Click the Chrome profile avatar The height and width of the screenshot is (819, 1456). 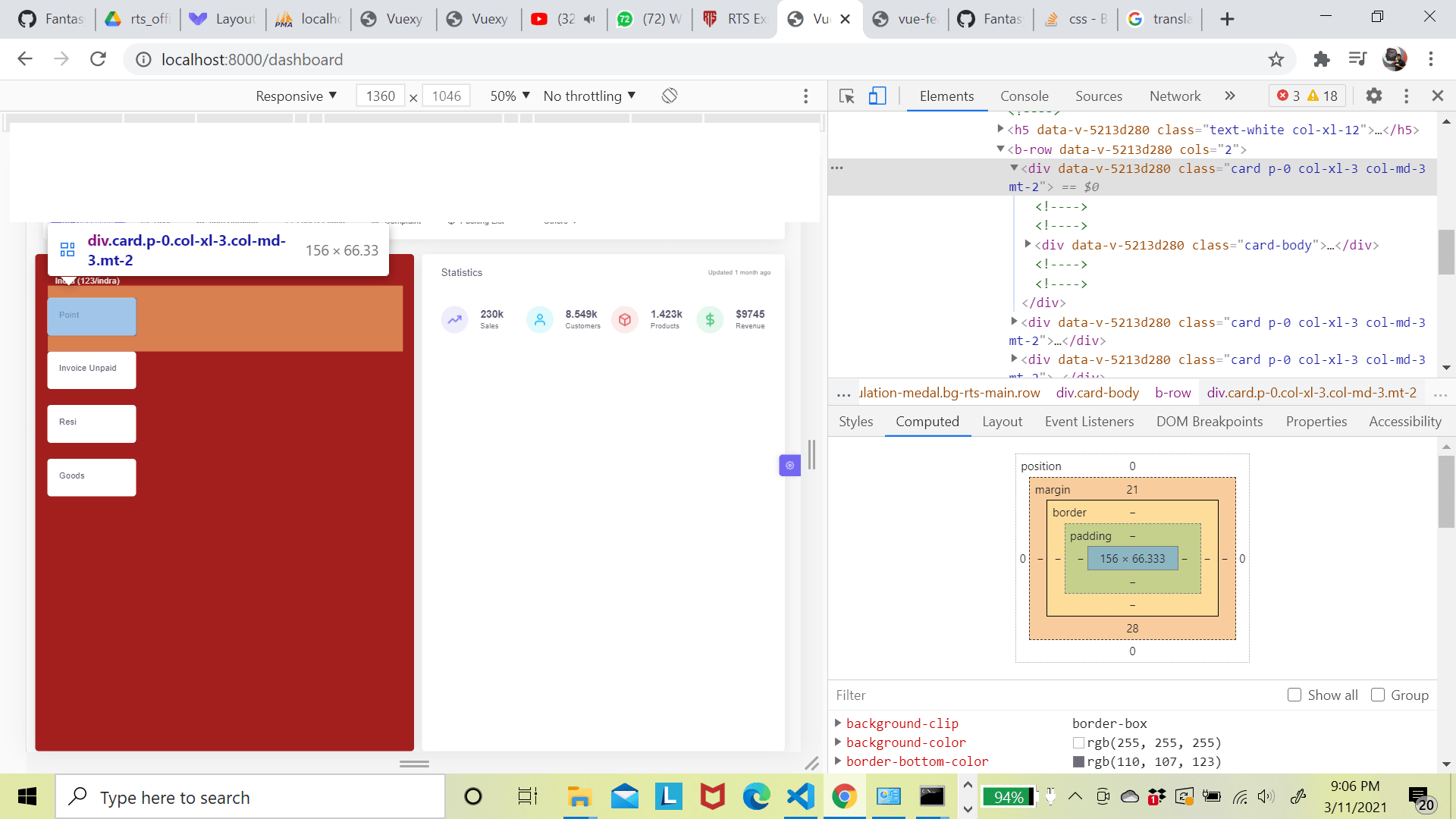click(1395, 59)
